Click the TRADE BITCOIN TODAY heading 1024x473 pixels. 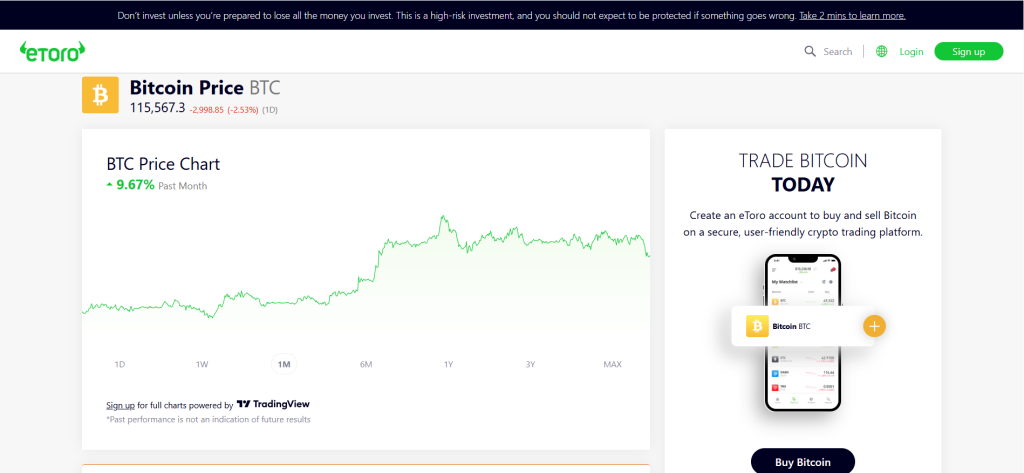803,172
